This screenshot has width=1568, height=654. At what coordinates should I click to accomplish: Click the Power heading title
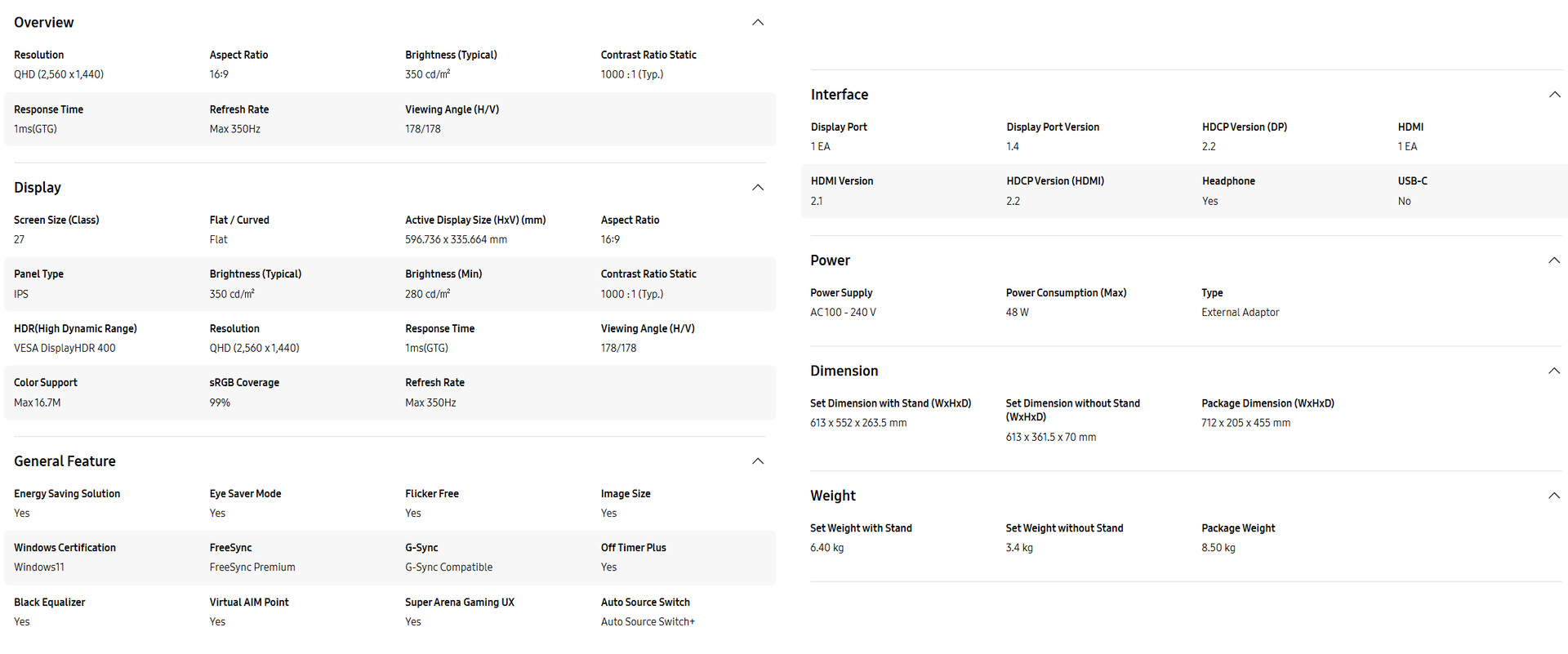[830, 260]
